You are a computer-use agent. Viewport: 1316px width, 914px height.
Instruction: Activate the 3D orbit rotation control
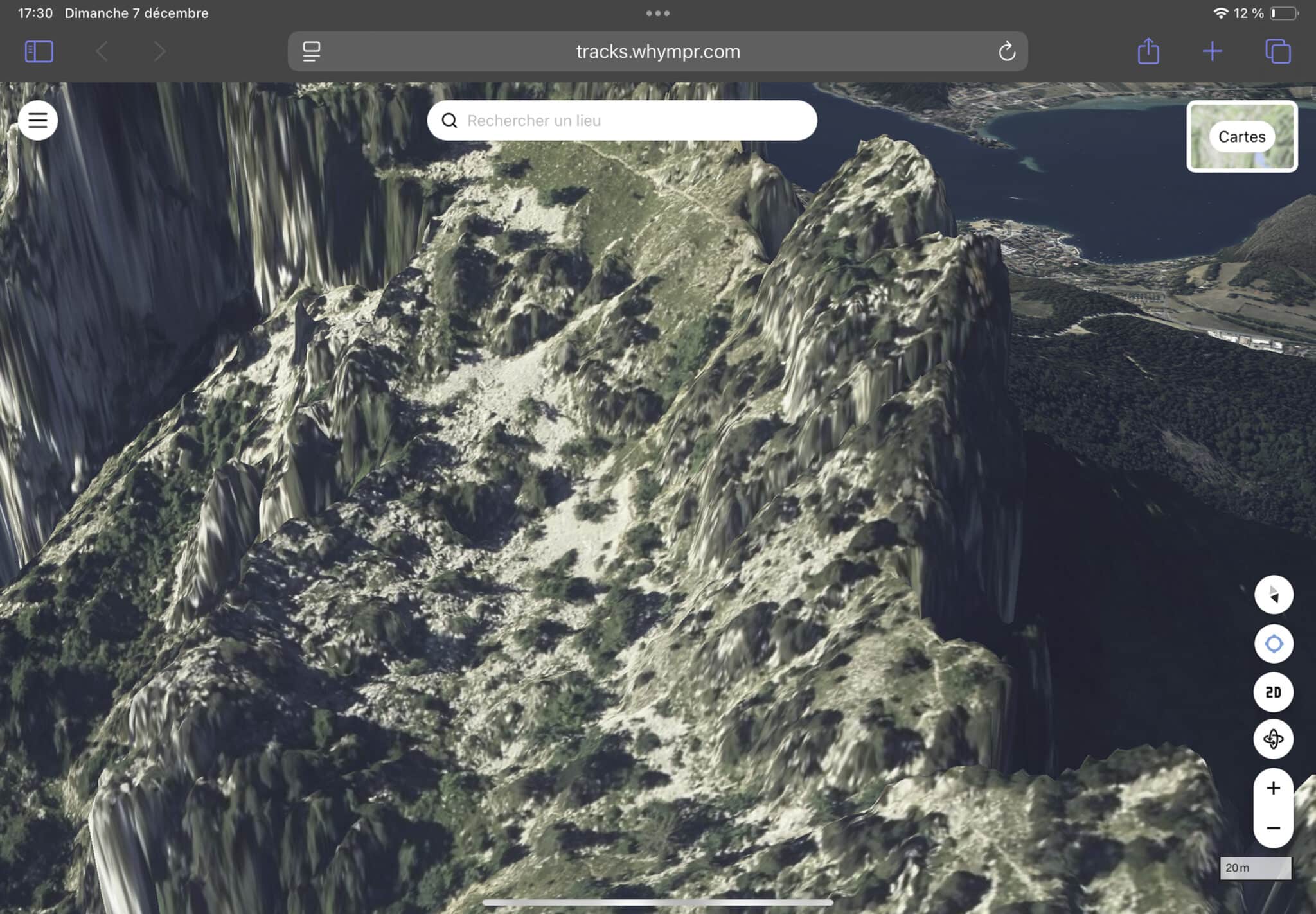pyautogui.click(x=1273, y=739)
